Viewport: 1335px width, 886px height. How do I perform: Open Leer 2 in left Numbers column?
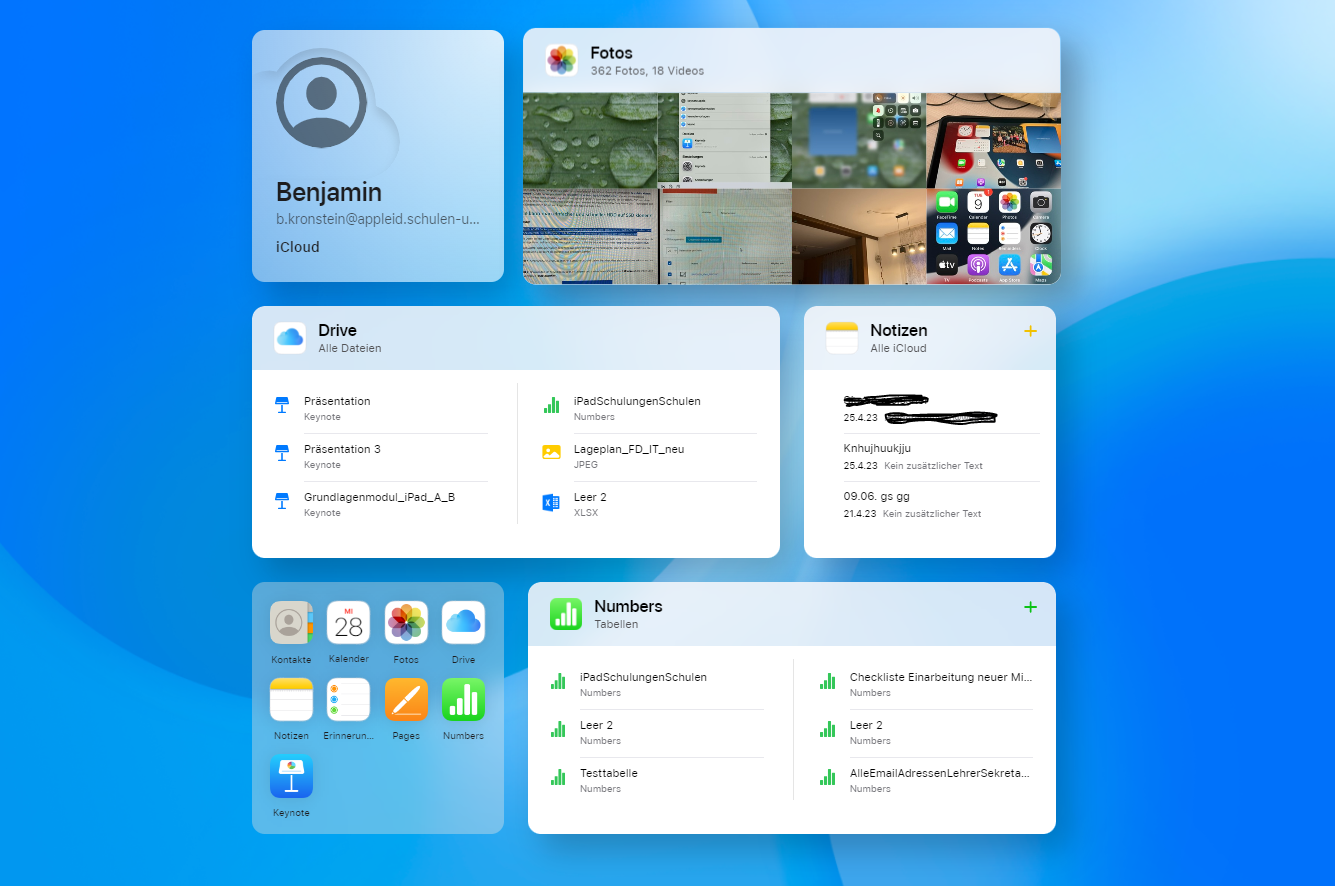[655, 733]
